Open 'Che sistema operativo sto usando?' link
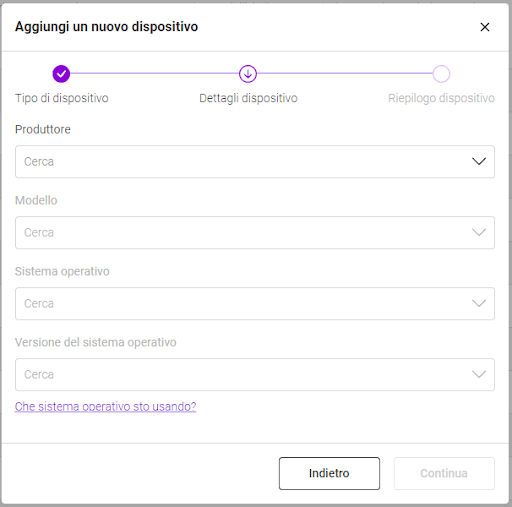The width and height of the screenshot is (512, 507). (x=105, y=407)
